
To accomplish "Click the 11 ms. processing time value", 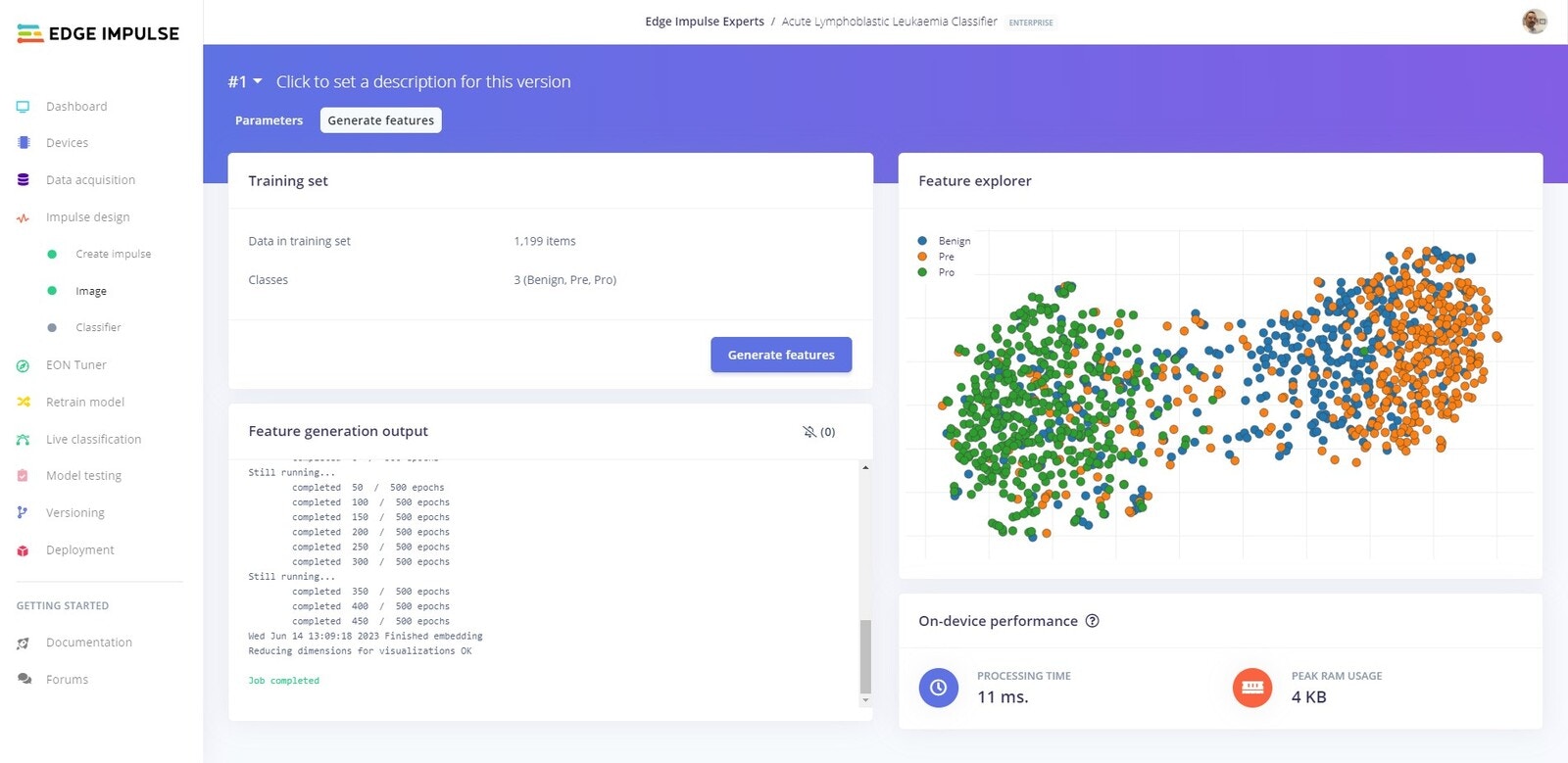I will point(1003,697).
